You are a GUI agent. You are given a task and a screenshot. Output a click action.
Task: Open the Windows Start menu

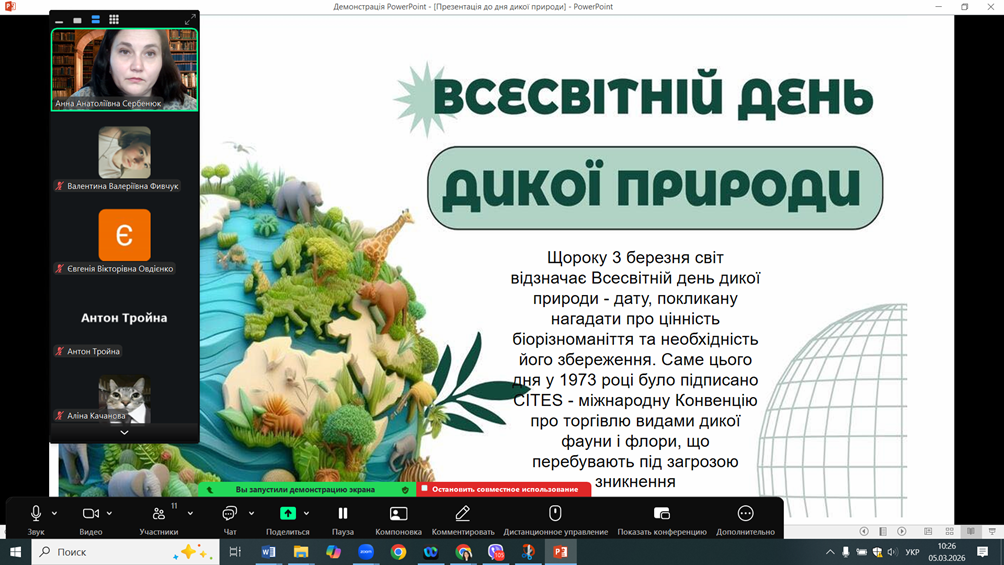pos(15,552)
